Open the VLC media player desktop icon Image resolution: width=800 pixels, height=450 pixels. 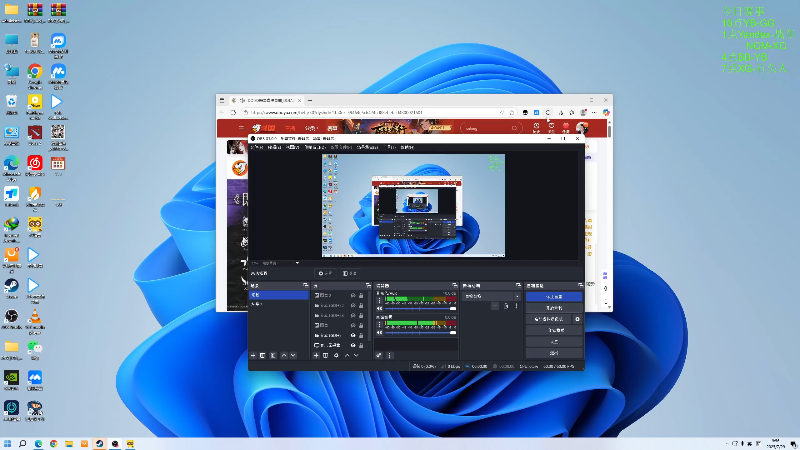(35, 321)
